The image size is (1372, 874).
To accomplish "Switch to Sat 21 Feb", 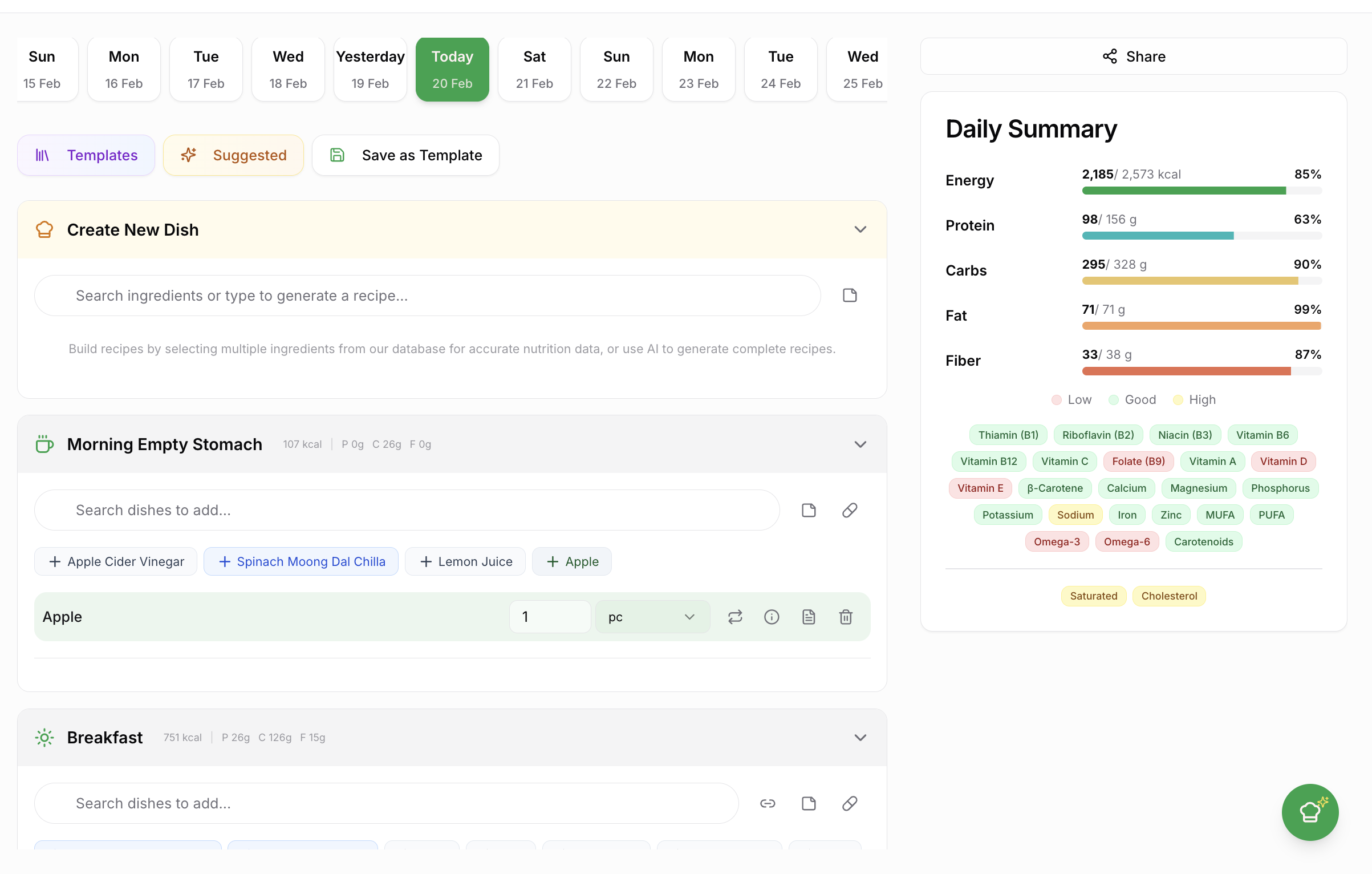I will click(534, 69).
